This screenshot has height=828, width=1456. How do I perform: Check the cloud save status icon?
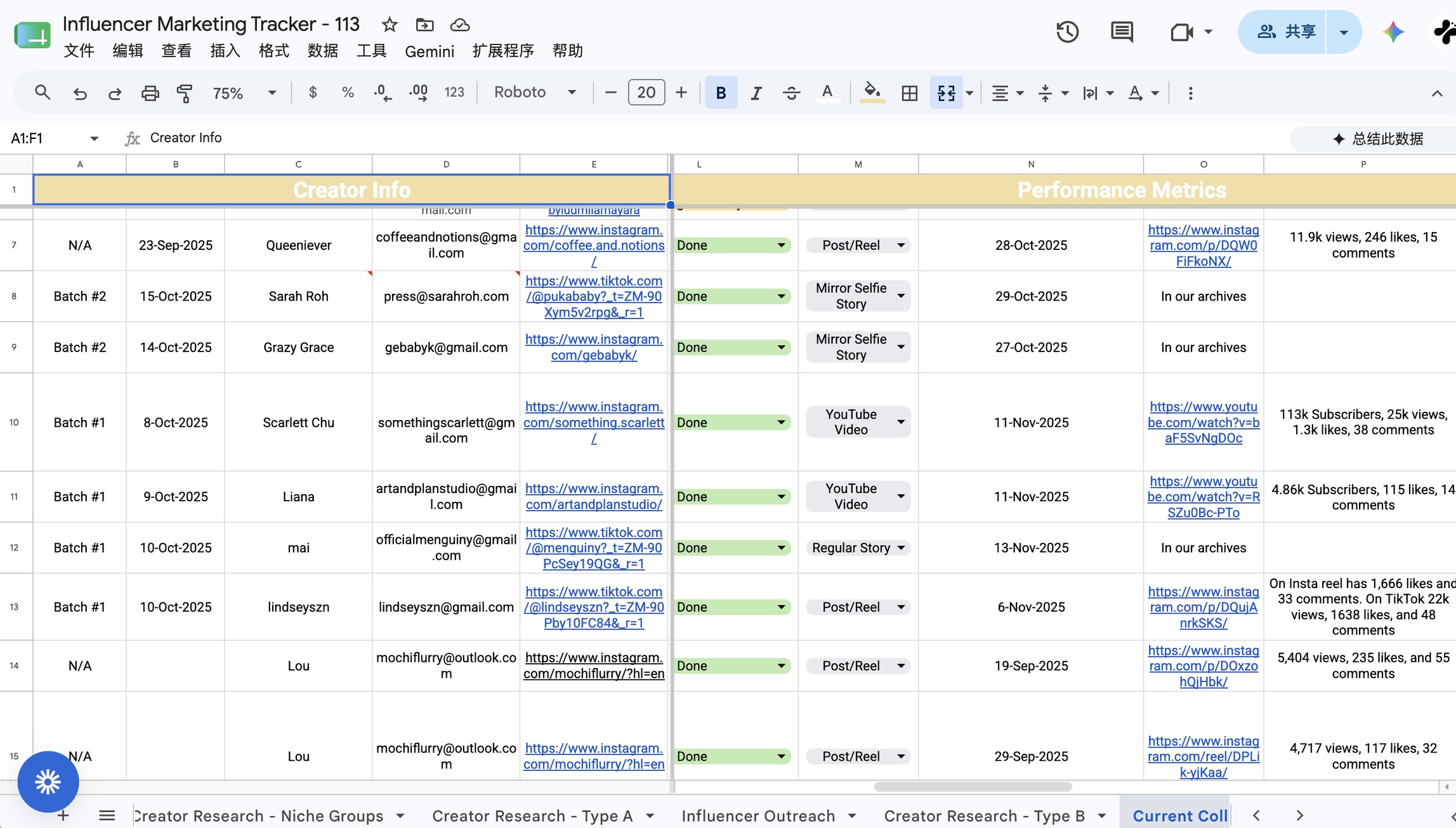(459, 25)
